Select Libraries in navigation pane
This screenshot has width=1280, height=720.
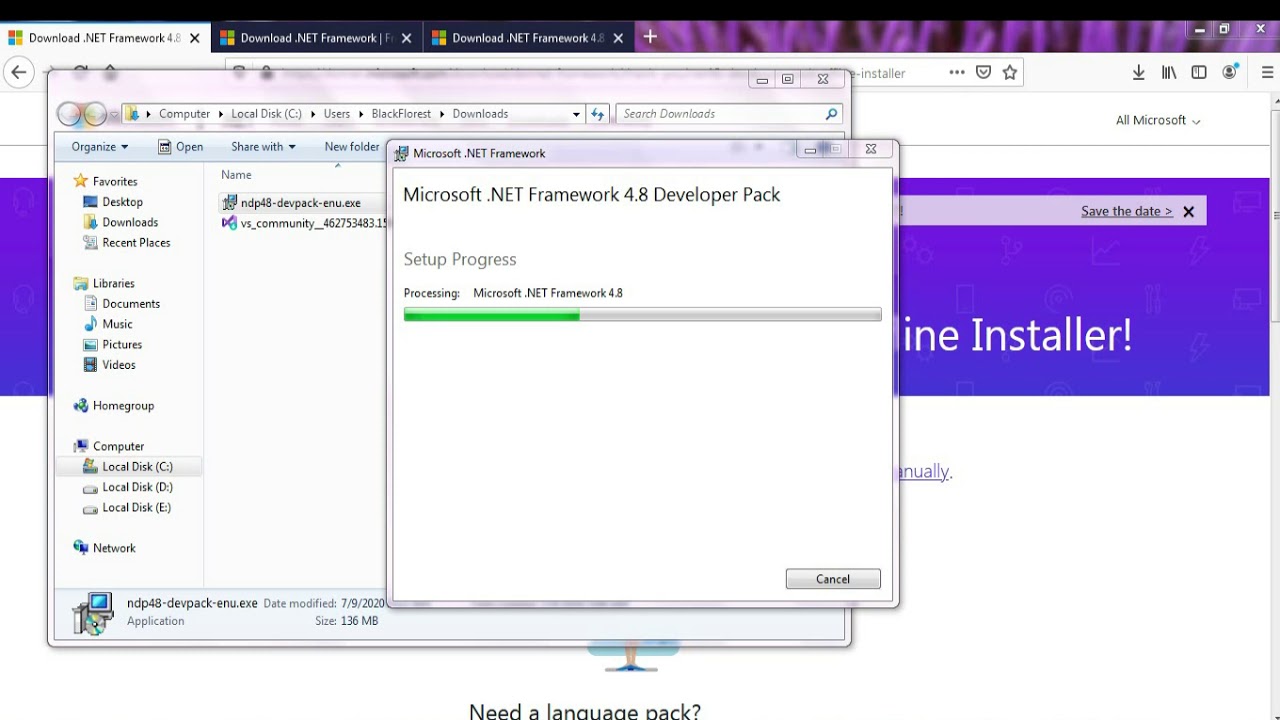113,283
